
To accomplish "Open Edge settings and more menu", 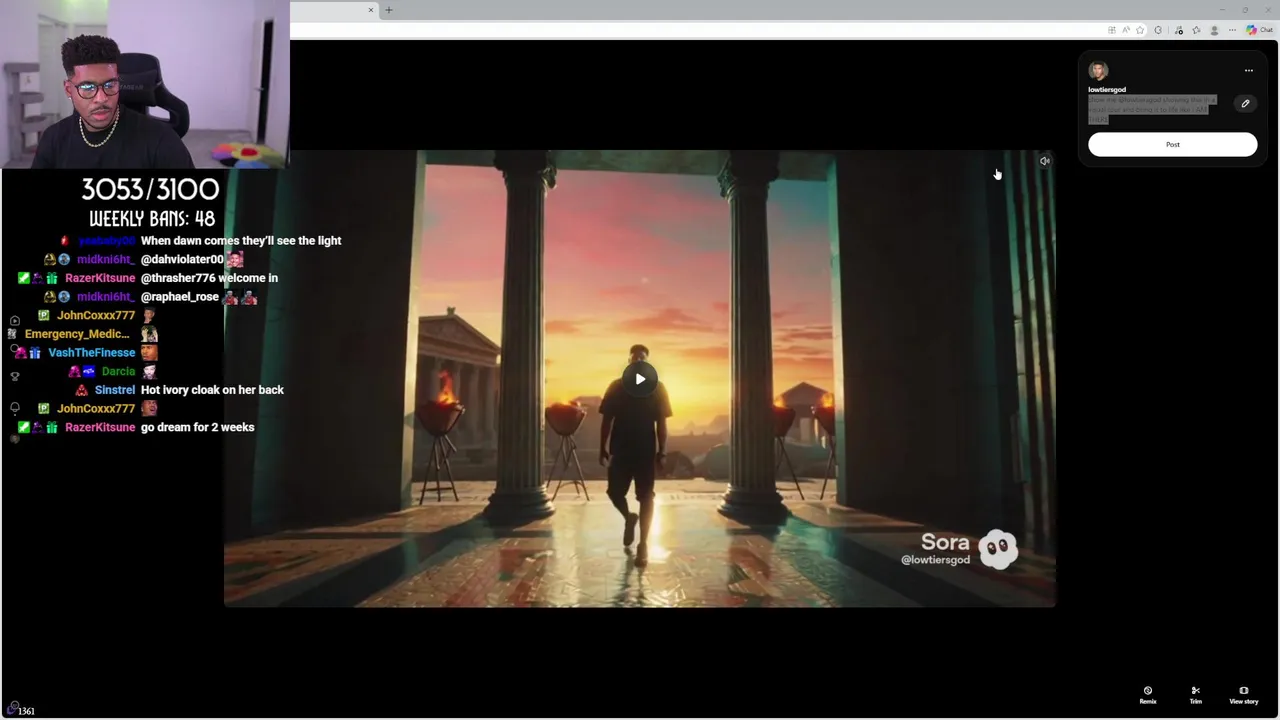I will click(1232, 30).
